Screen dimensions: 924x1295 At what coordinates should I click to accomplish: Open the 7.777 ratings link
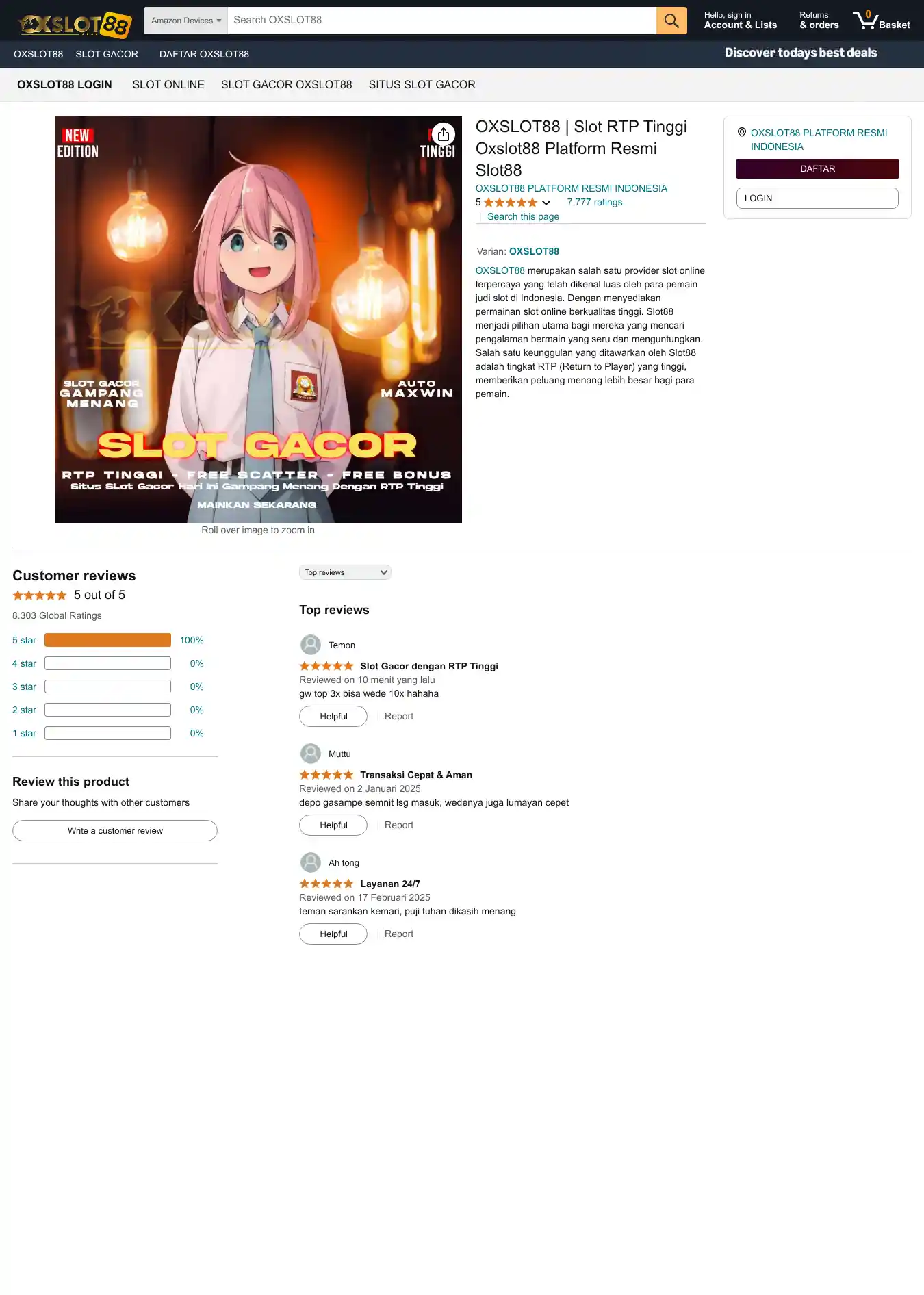tap(595, 203)
